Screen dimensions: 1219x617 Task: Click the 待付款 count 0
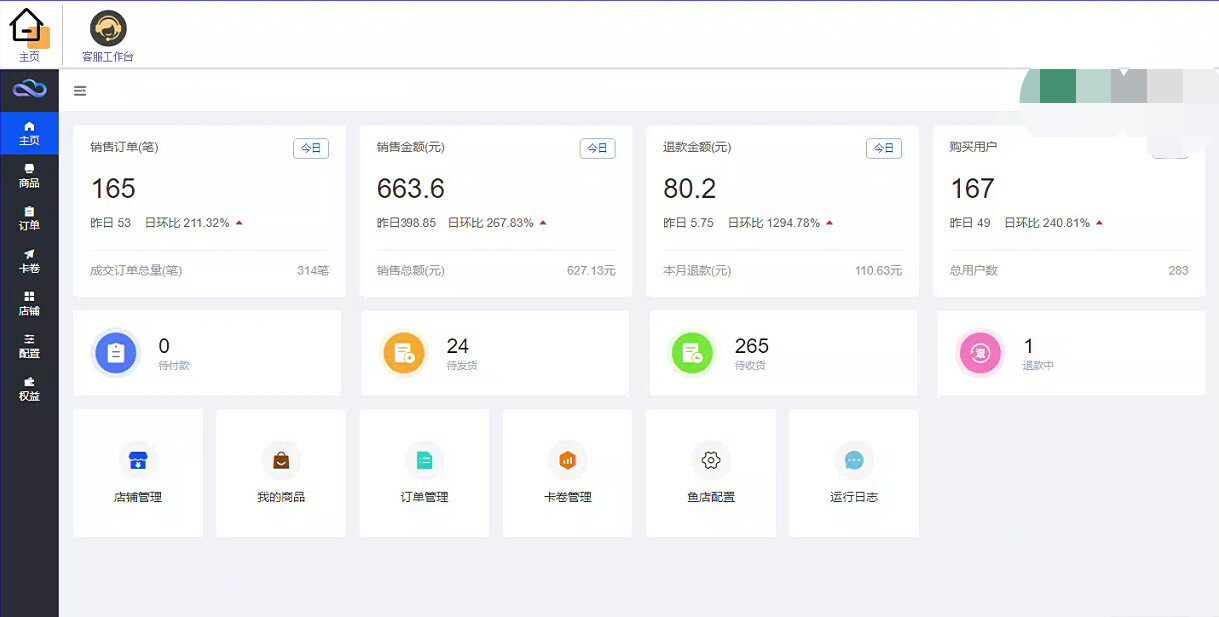click(164, 346)
